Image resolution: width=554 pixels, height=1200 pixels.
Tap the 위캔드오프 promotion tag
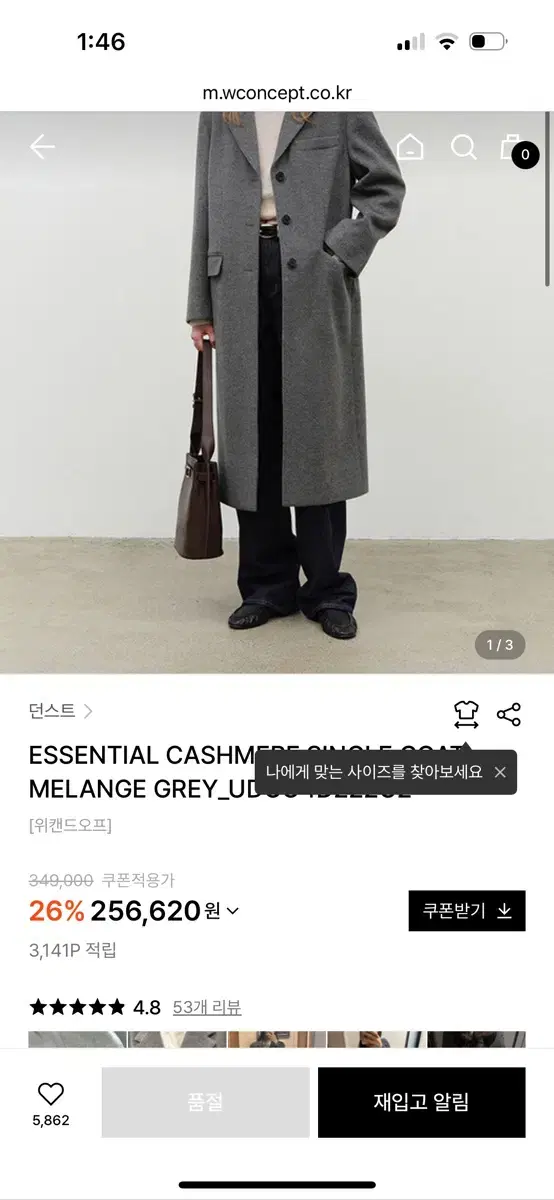70,825
